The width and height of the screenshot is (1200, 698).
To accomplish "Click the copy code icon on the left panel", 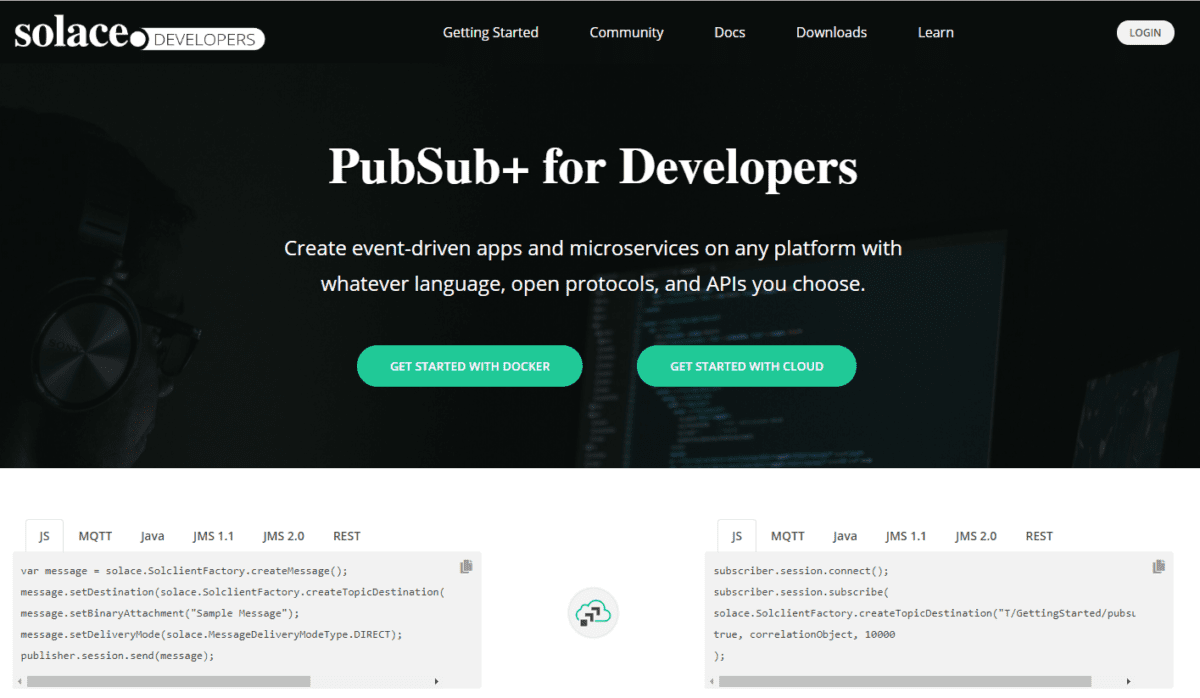I will [466, 566].
